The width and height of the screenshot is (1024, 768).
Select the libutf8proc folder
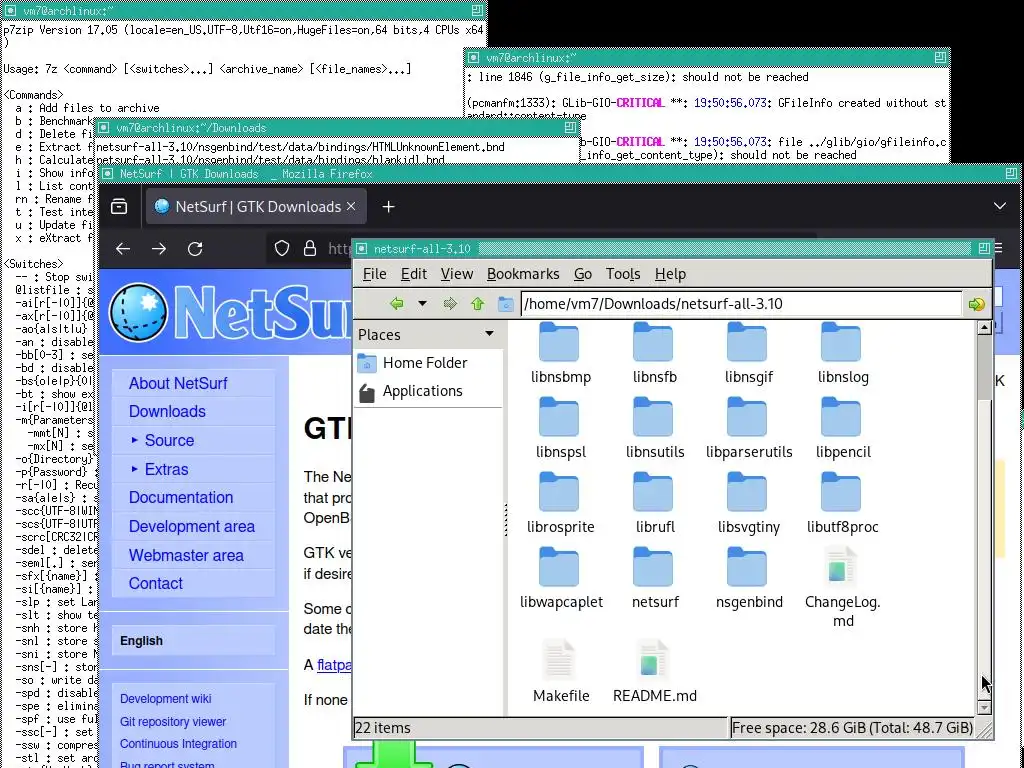[842, 504]
